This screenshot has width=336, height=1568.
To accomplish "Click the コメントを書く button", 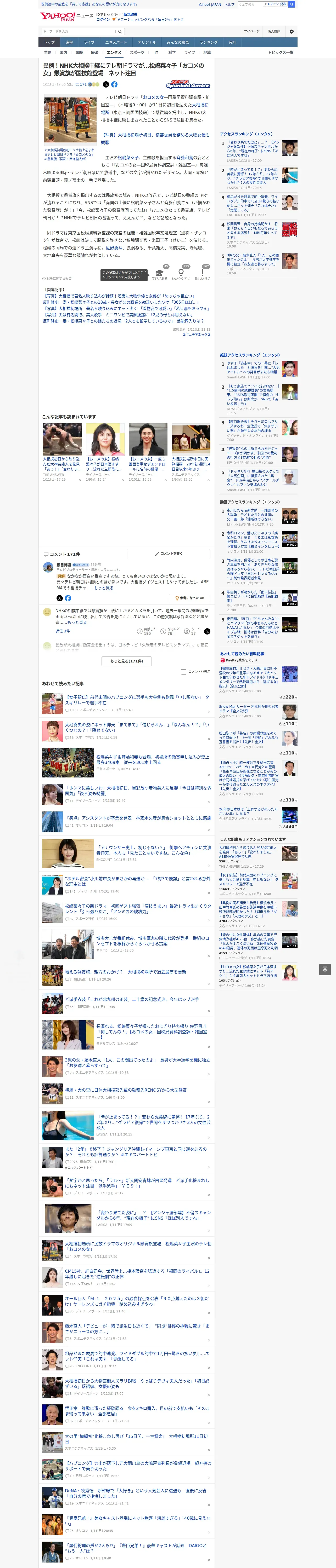I will pos(168,554).
